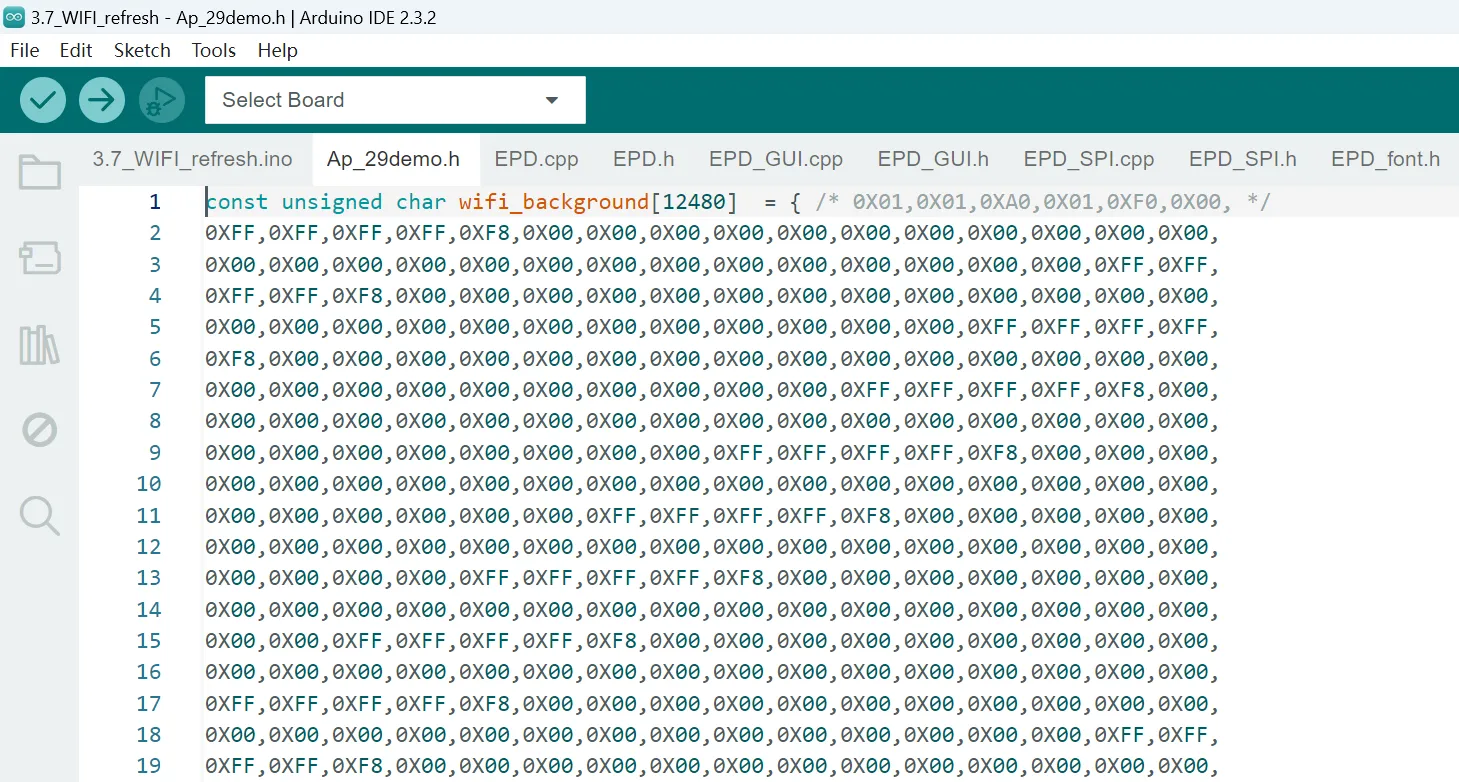Switch to the EPD_font.h tab
This screenshot has height=782, width=1459.
tap(1385, 159)
